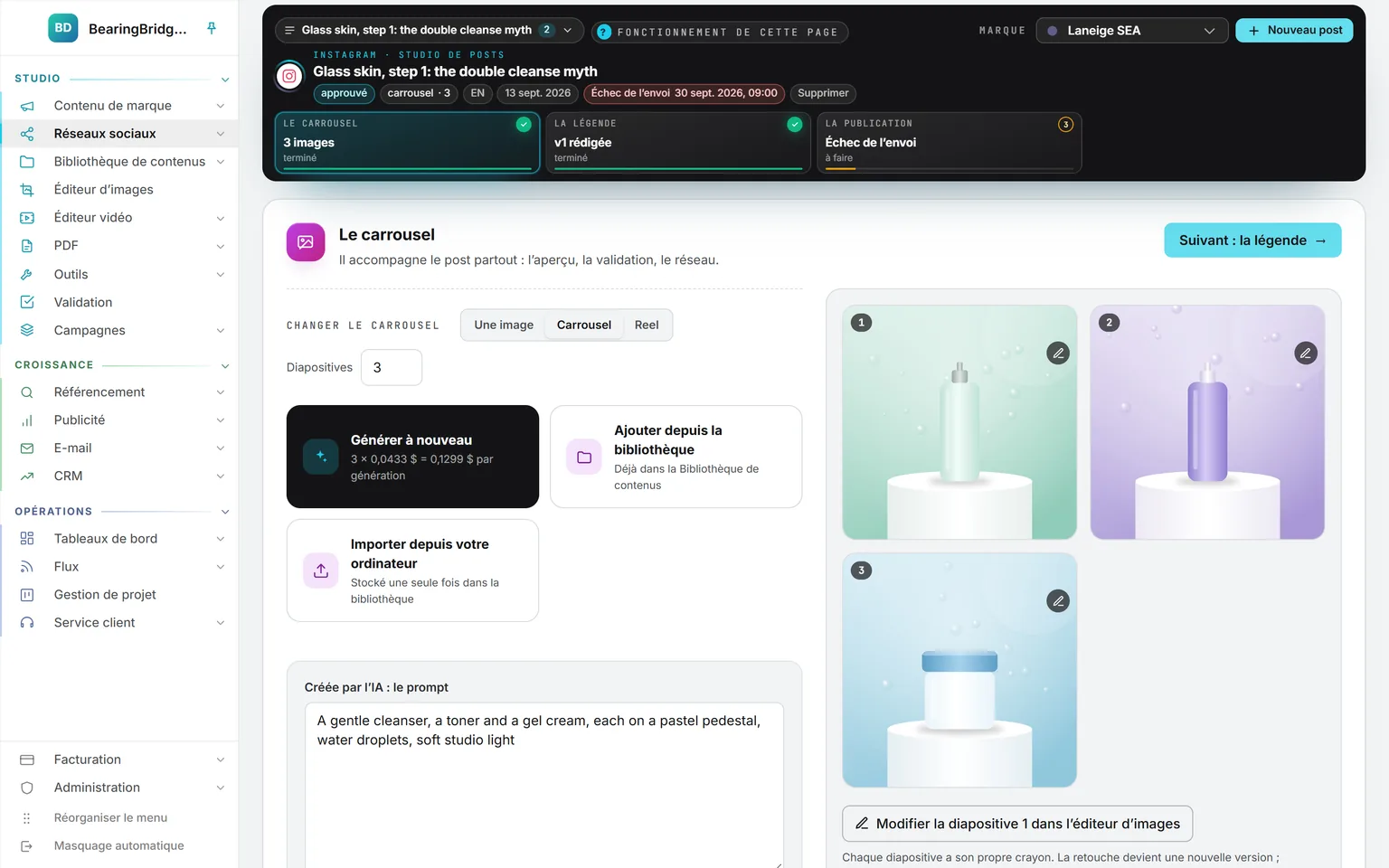Open the Laneige SEA brand dropdown

(1131, 31)
